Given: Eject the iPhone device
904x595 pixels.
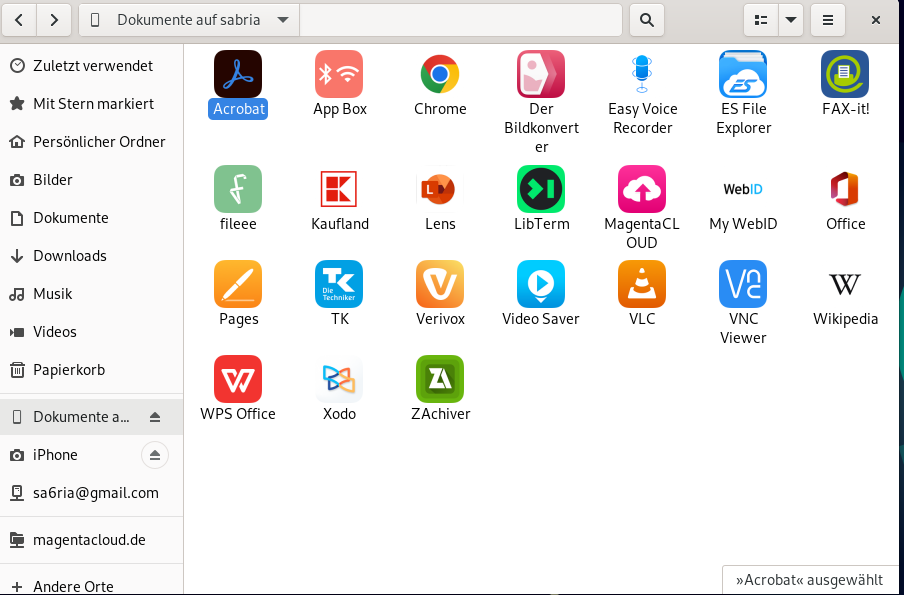Looking at the screenshot, I should (x=155, y=455).
